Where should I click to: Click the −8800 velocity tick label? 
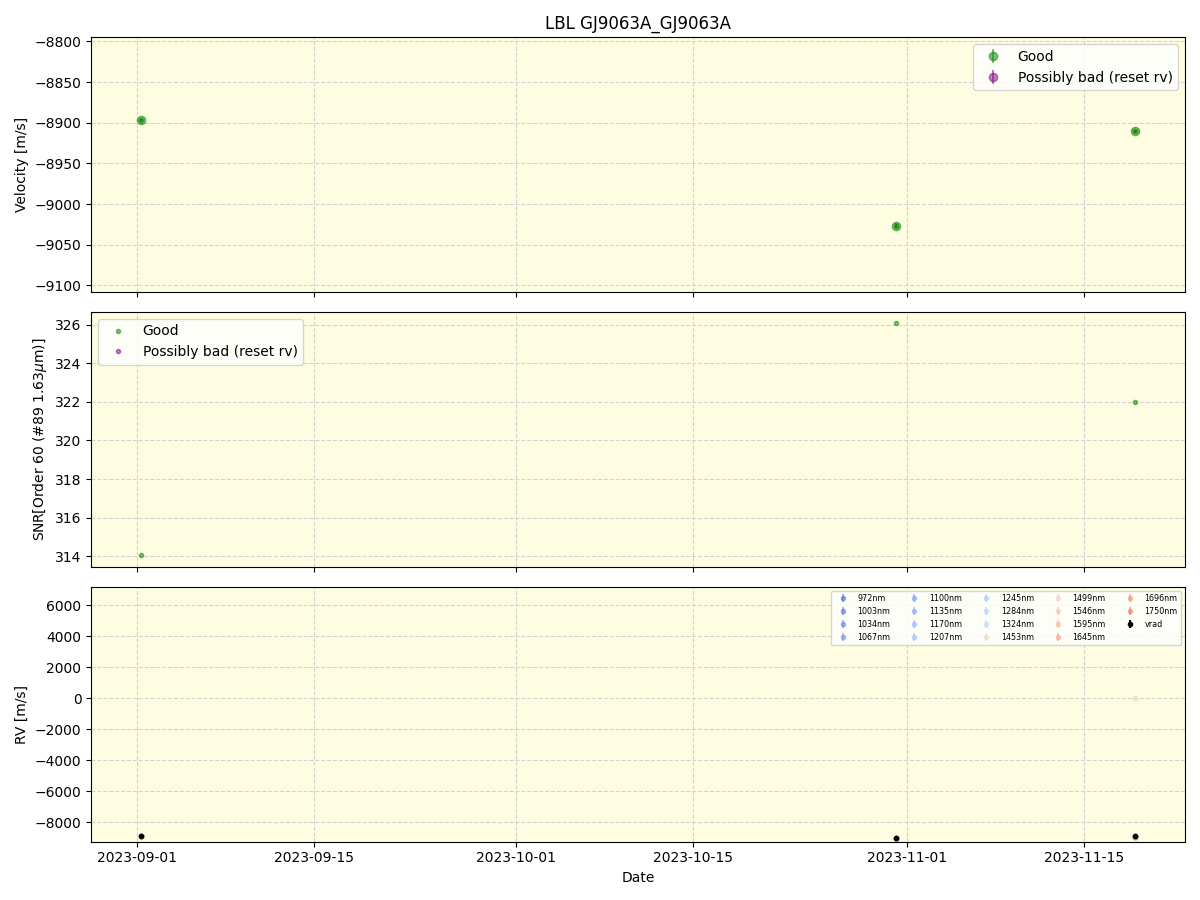point(59,42)
